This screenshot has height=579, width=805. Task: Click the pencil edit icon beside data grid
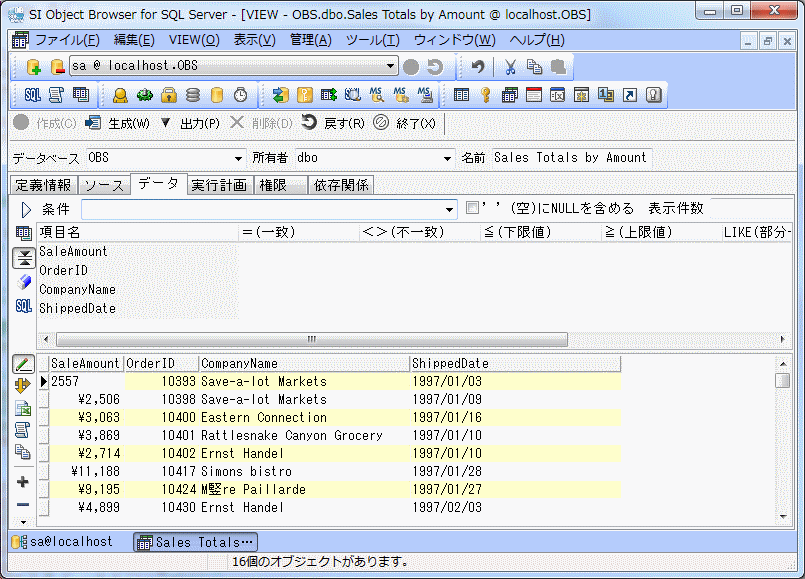pyautogui.click(x=24, y=364)
